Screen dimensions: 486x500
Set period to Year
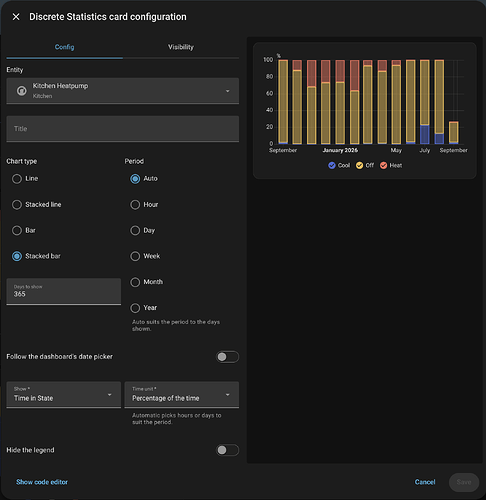tap(135, 308)
